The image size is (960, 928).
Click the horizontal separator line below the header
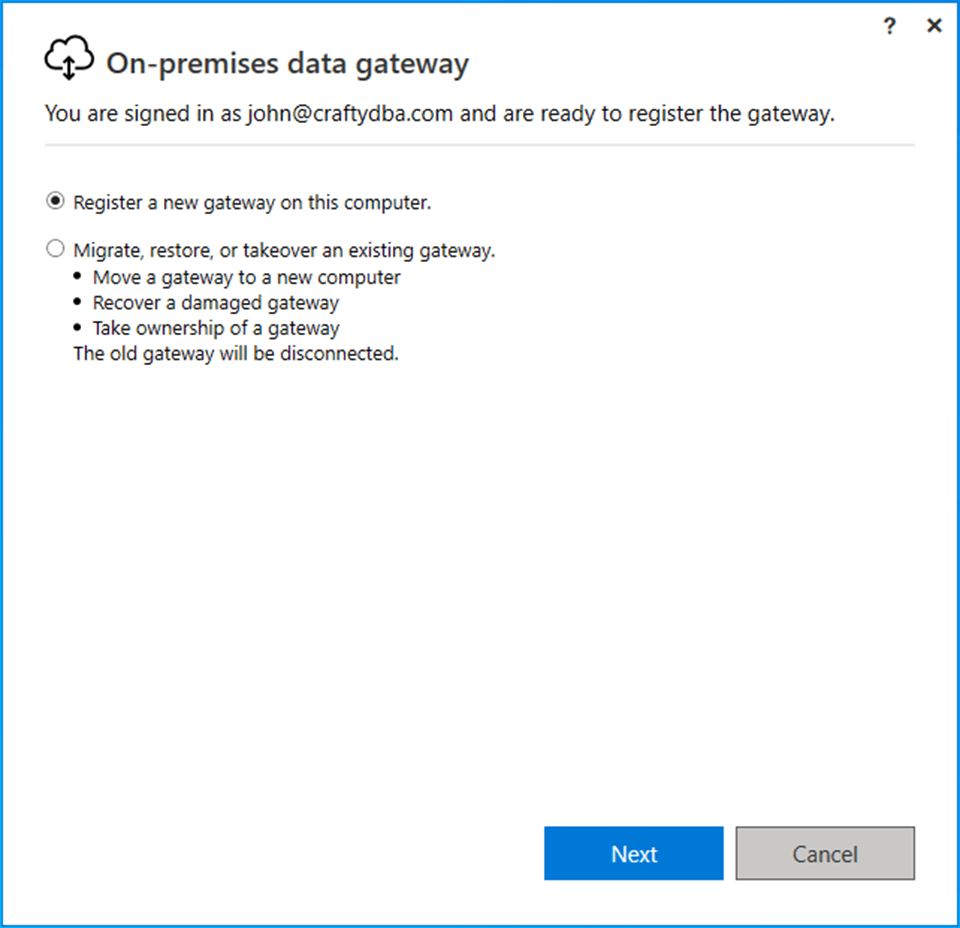480,146
